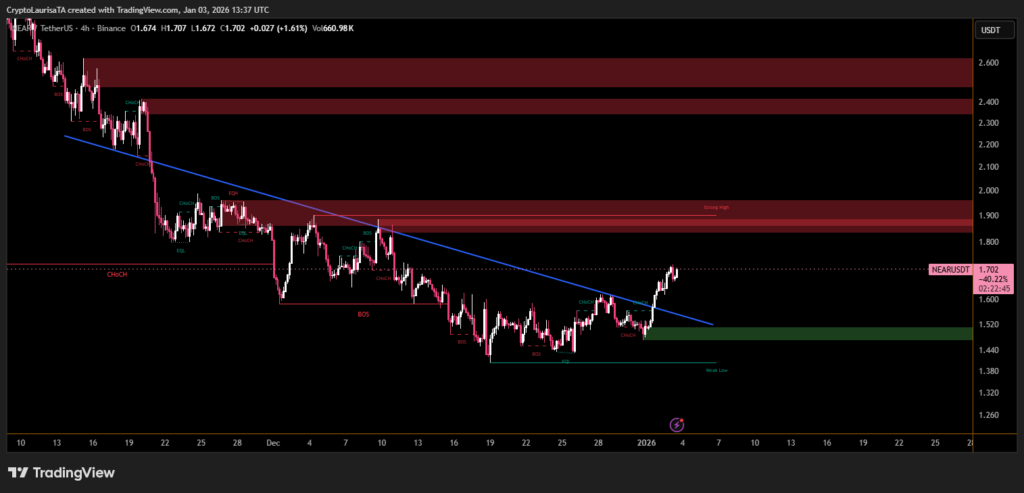
Task: Click the NEARUSDT price label tag
Action: (950, 270)
